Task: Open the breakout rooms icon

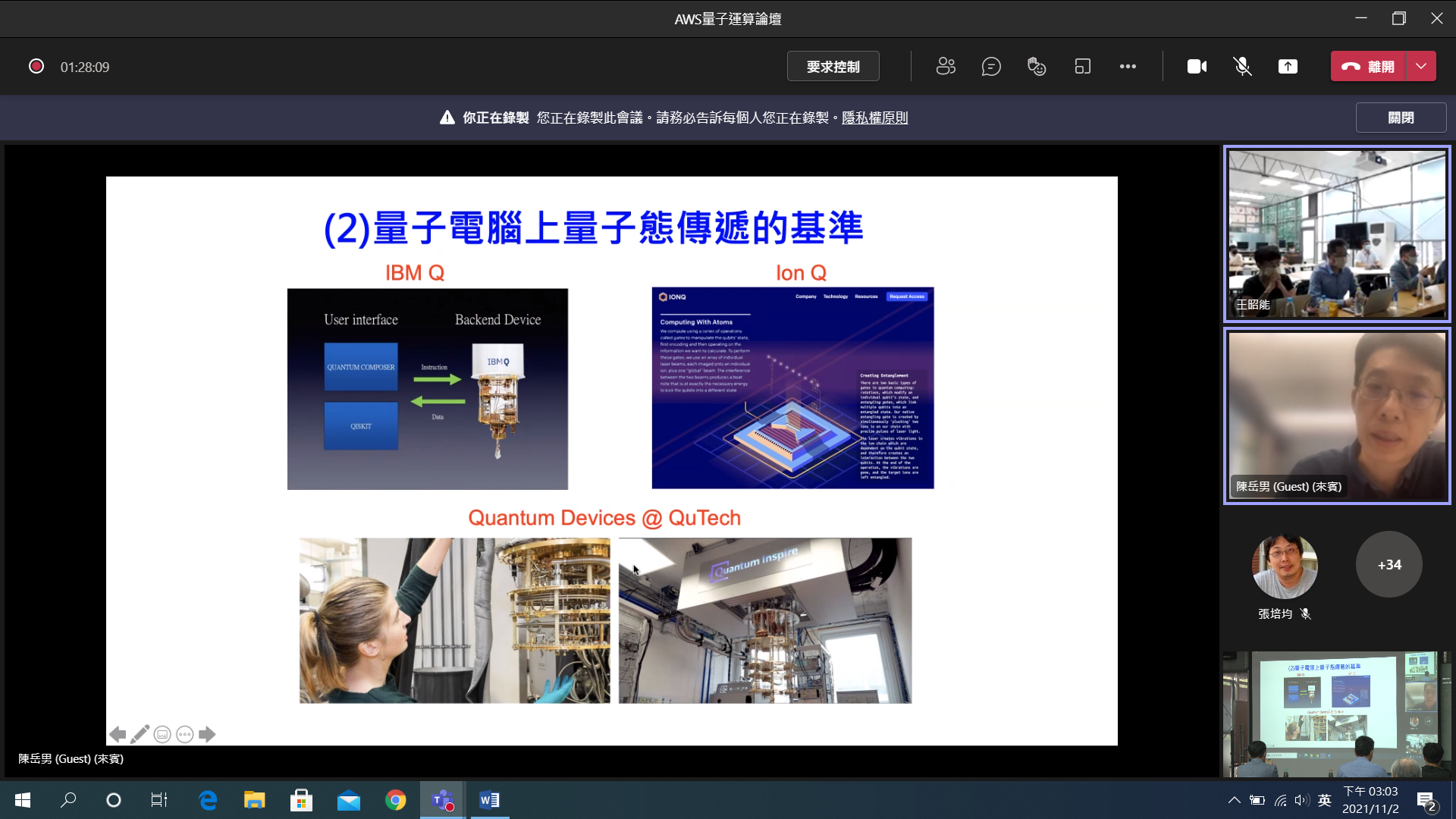Action: (x=1082, y=67)
